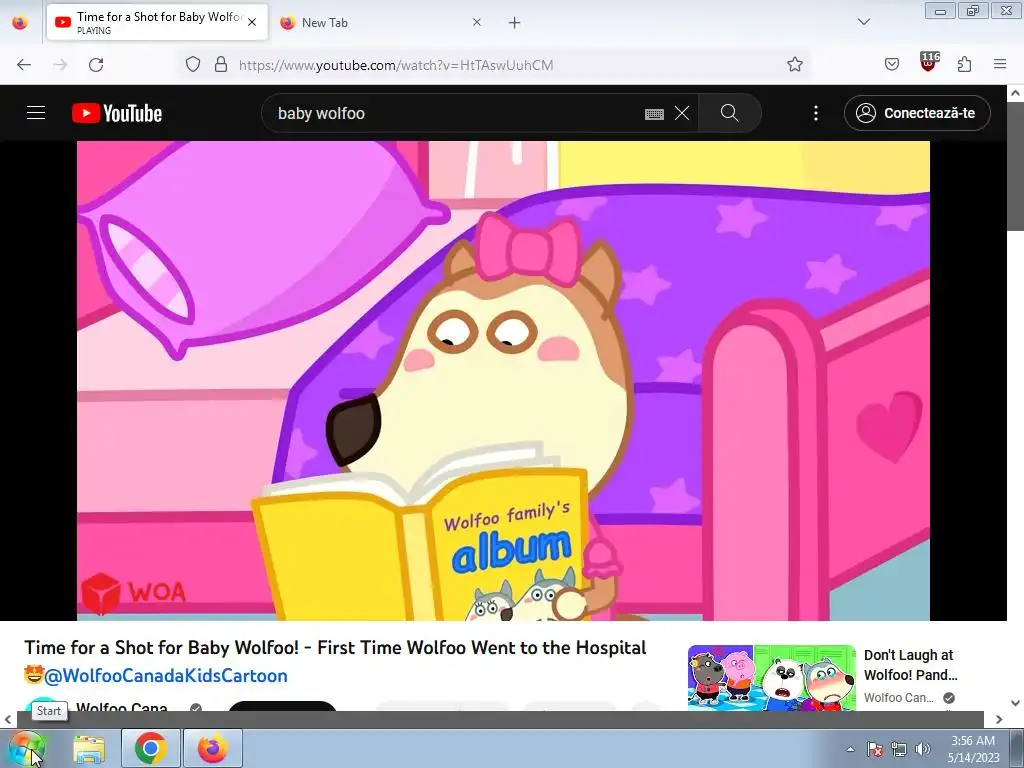Screen dimensions: 1024x768
Task: Sign in with the Conectează-te button
Action: 917,113
